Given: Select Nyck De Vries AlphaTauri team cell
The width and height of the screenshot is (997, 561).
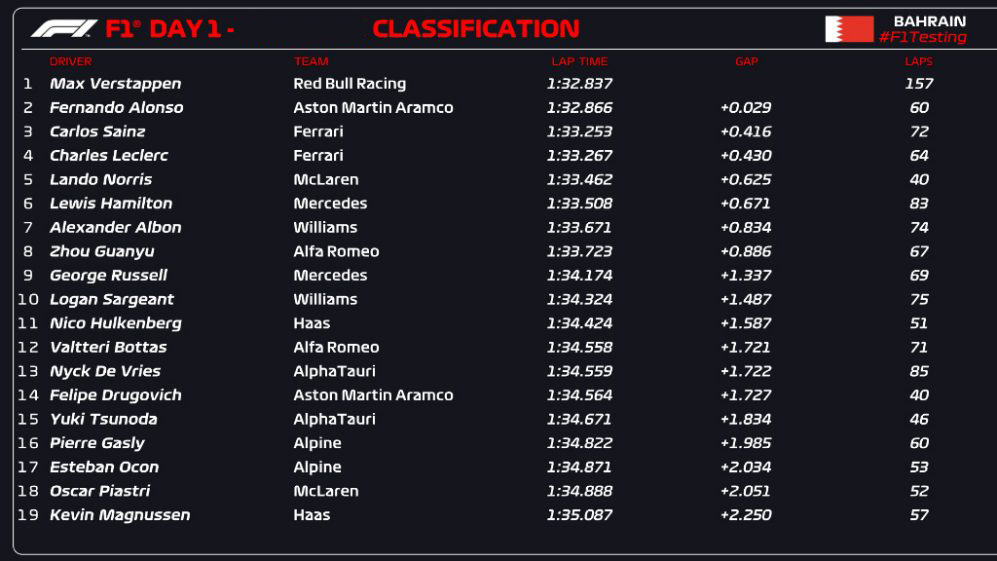Looking at the screenshot, I should point(334,371).
